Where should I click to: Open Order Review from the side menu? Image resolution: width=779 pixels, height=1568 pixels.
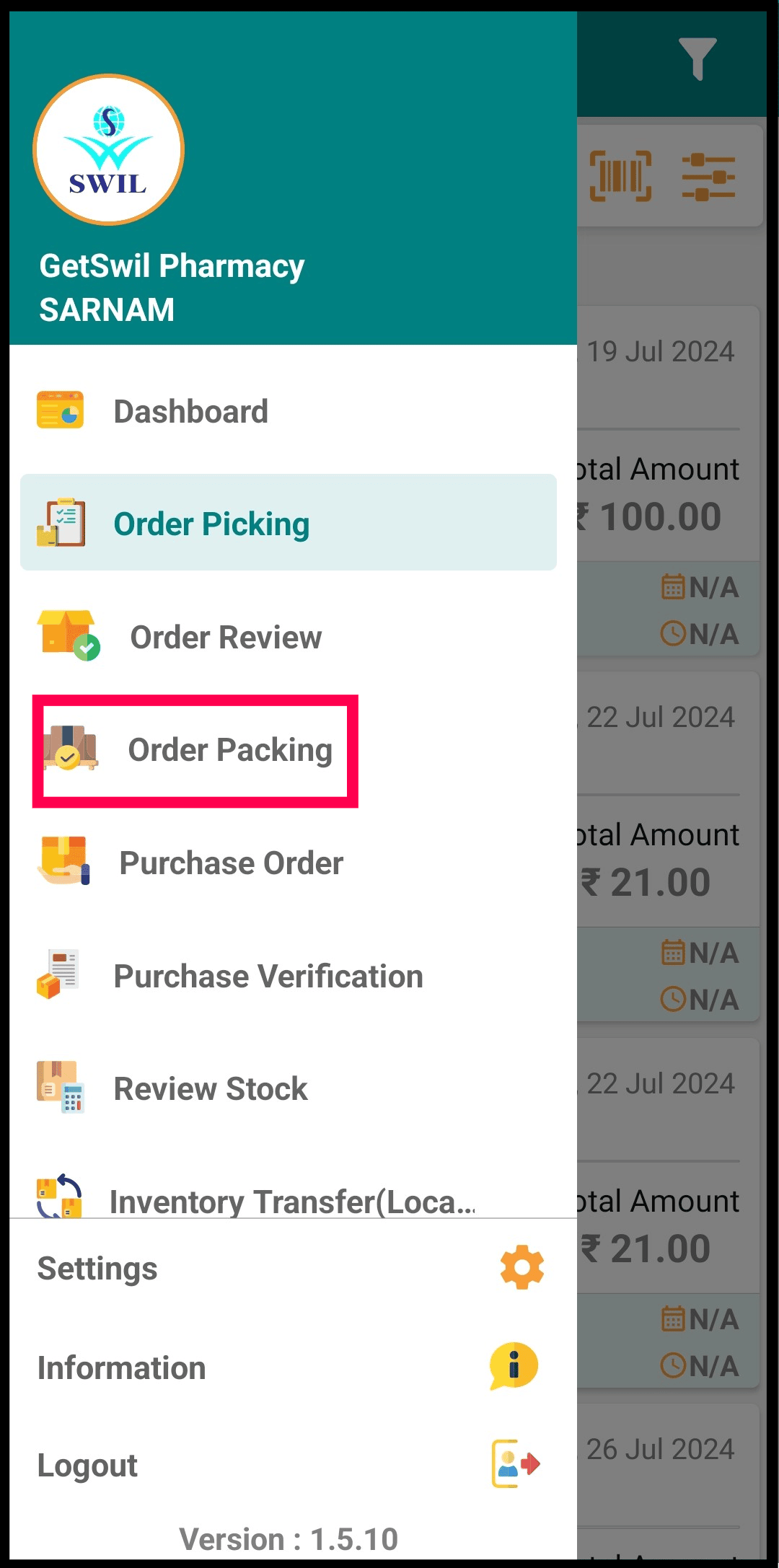pyautogui.click(x=289, y=636)
